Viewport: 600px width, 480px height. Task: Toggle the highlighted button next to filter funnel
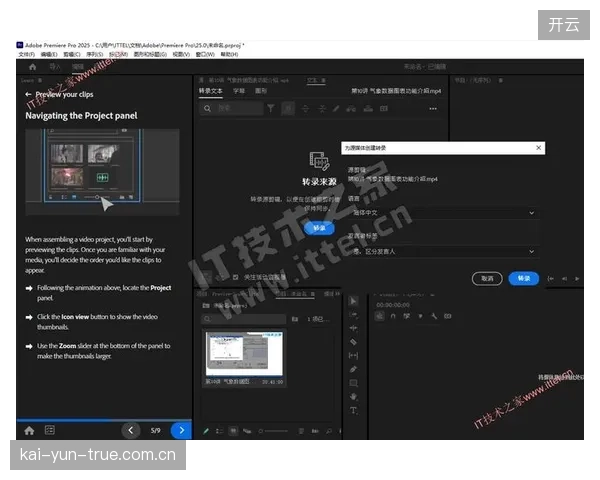click(x=288, y=109)
